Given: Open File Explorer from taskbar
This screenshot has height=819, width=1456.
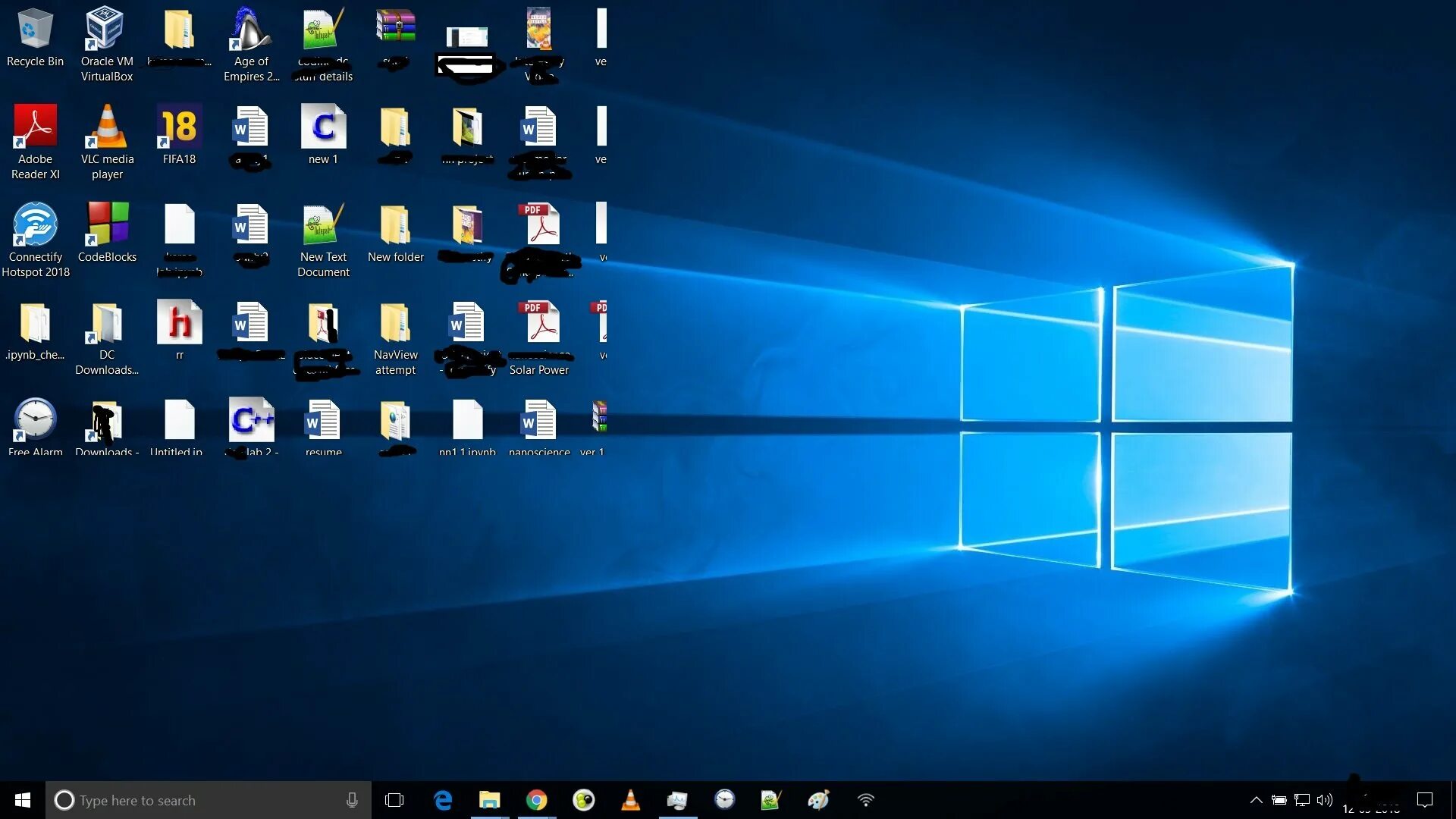Looking at the screenshot, I should (489, 800).
